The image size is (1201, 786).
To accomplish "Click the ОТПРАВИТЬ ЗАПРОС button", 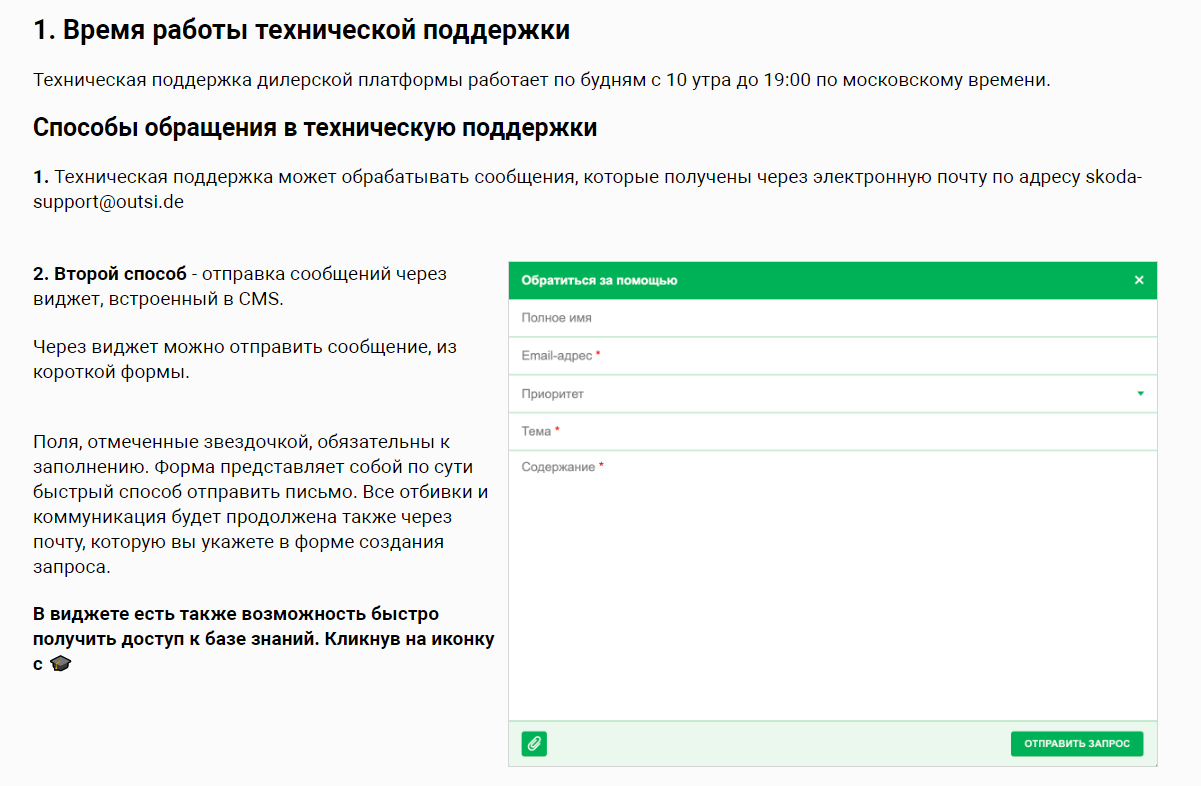I will coord(1077,744).
